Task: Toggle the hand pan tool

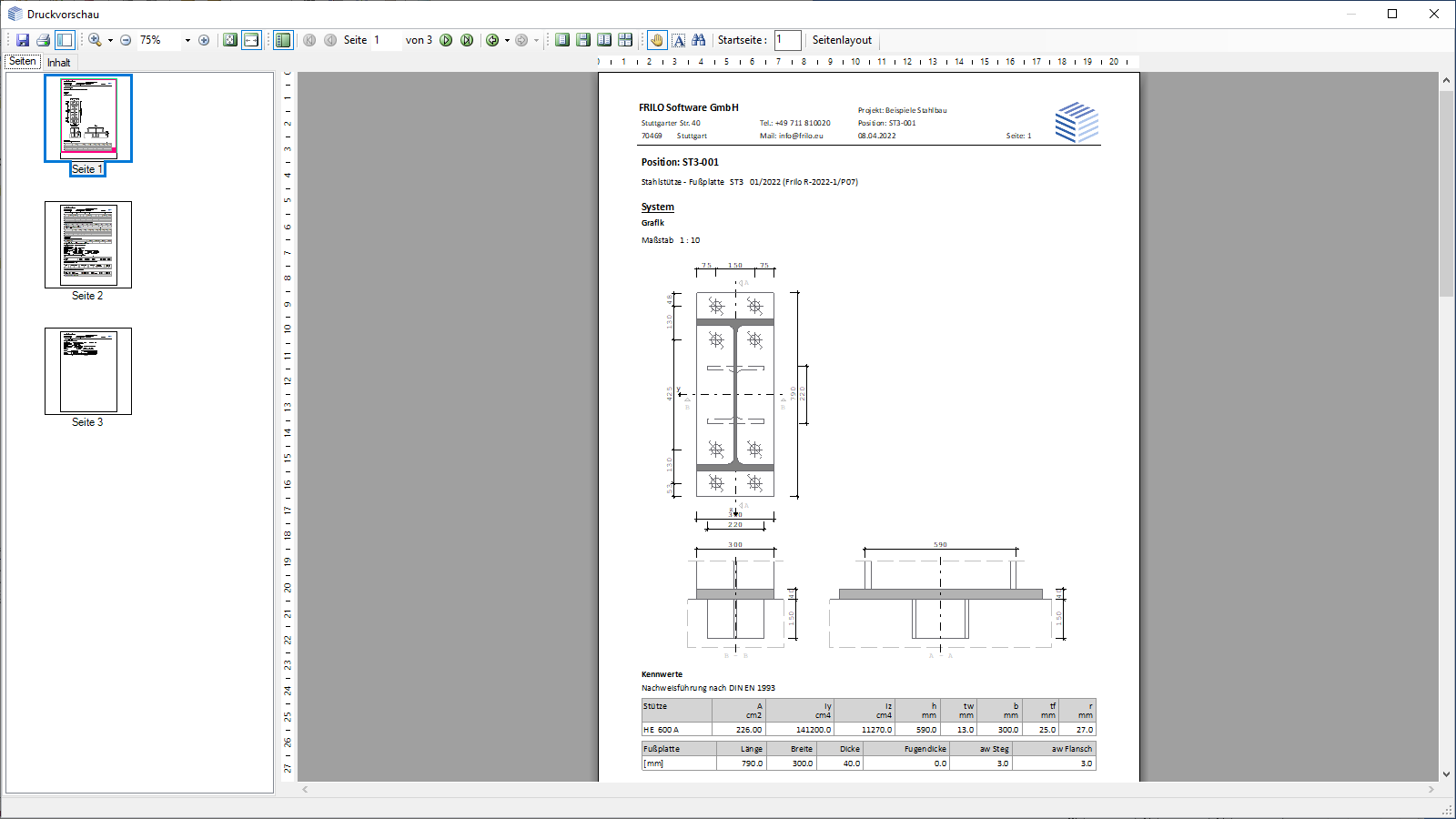Action: click(x=657, y=40)
